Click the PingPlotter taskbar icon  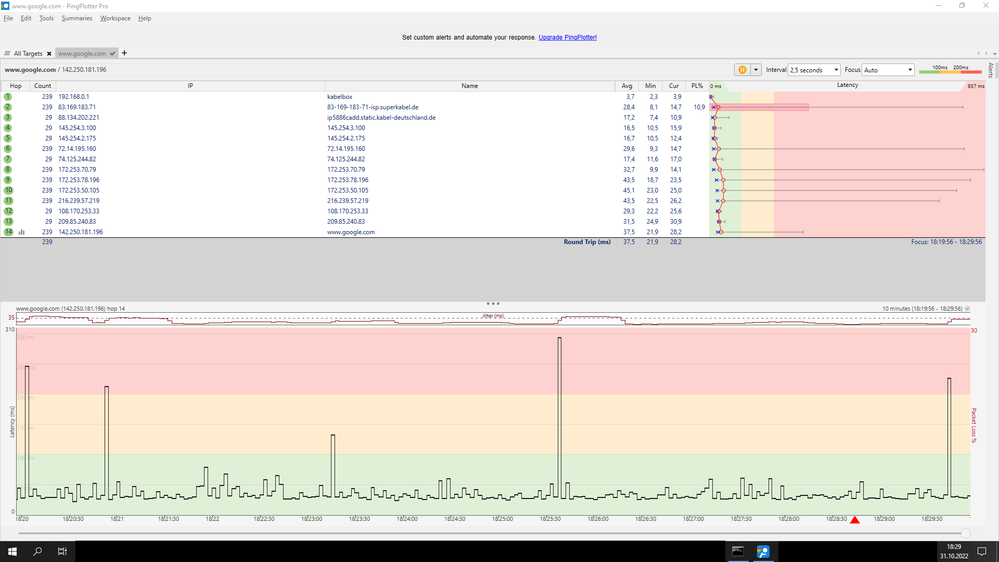coord(763,551)
